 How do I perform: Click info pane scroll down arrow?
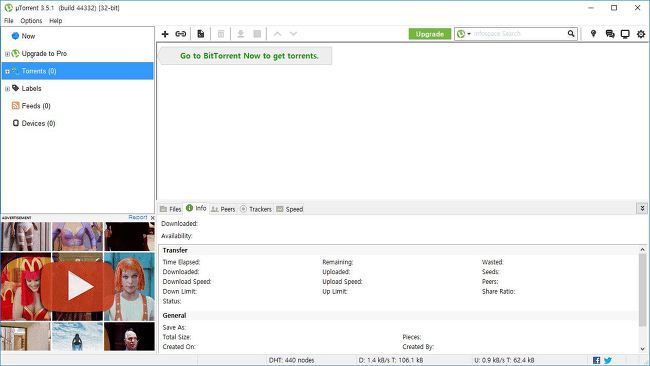coord(642,349)
